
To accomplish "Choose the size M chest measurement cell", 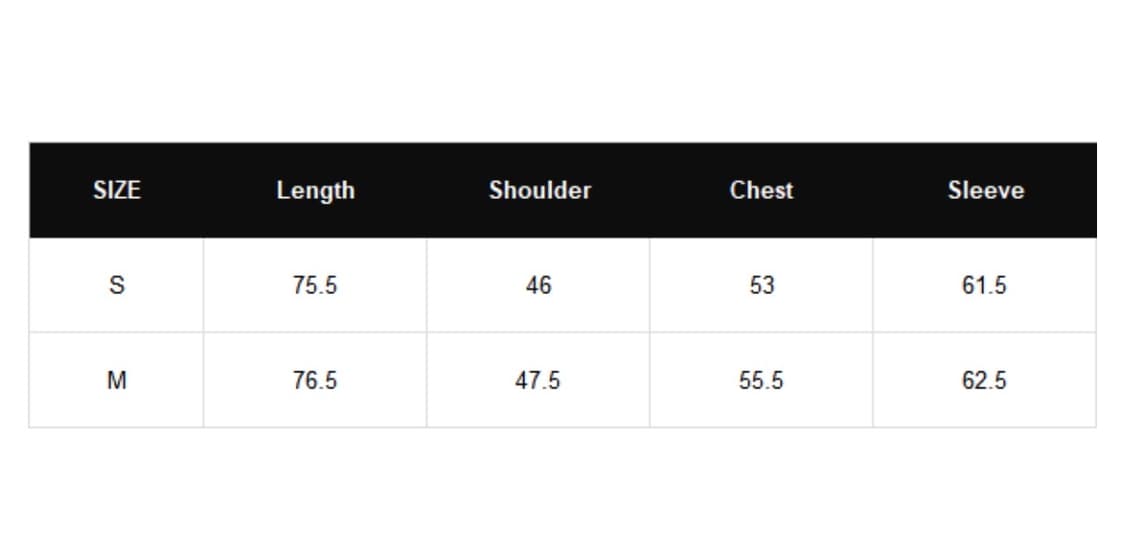I will 761,381.
